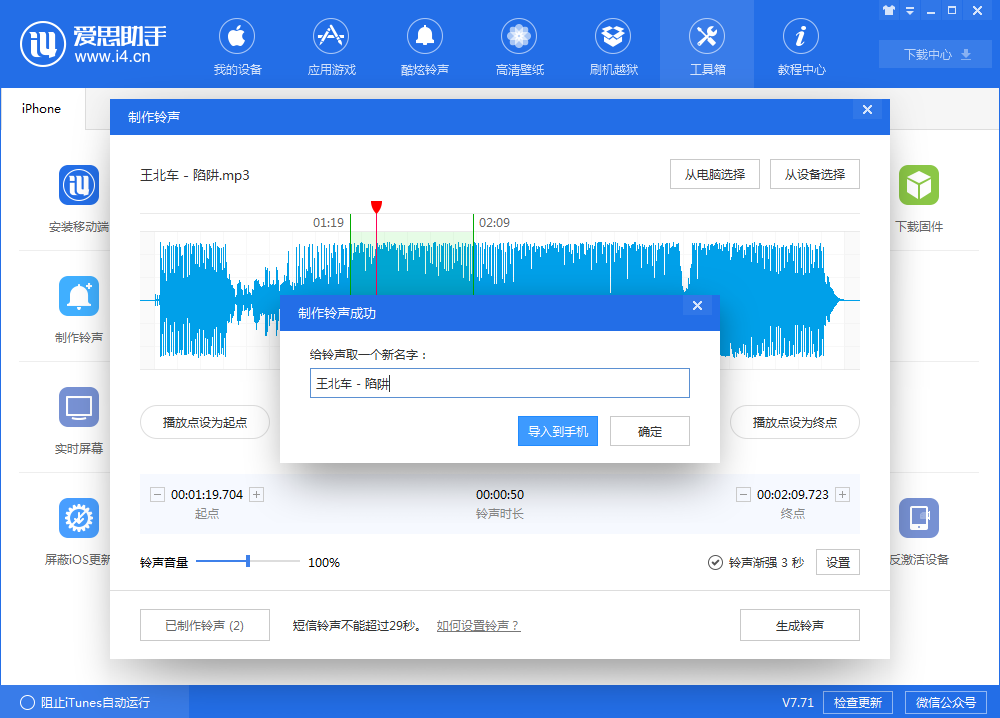Select 工具箱 wrench icon

point(707,37)
